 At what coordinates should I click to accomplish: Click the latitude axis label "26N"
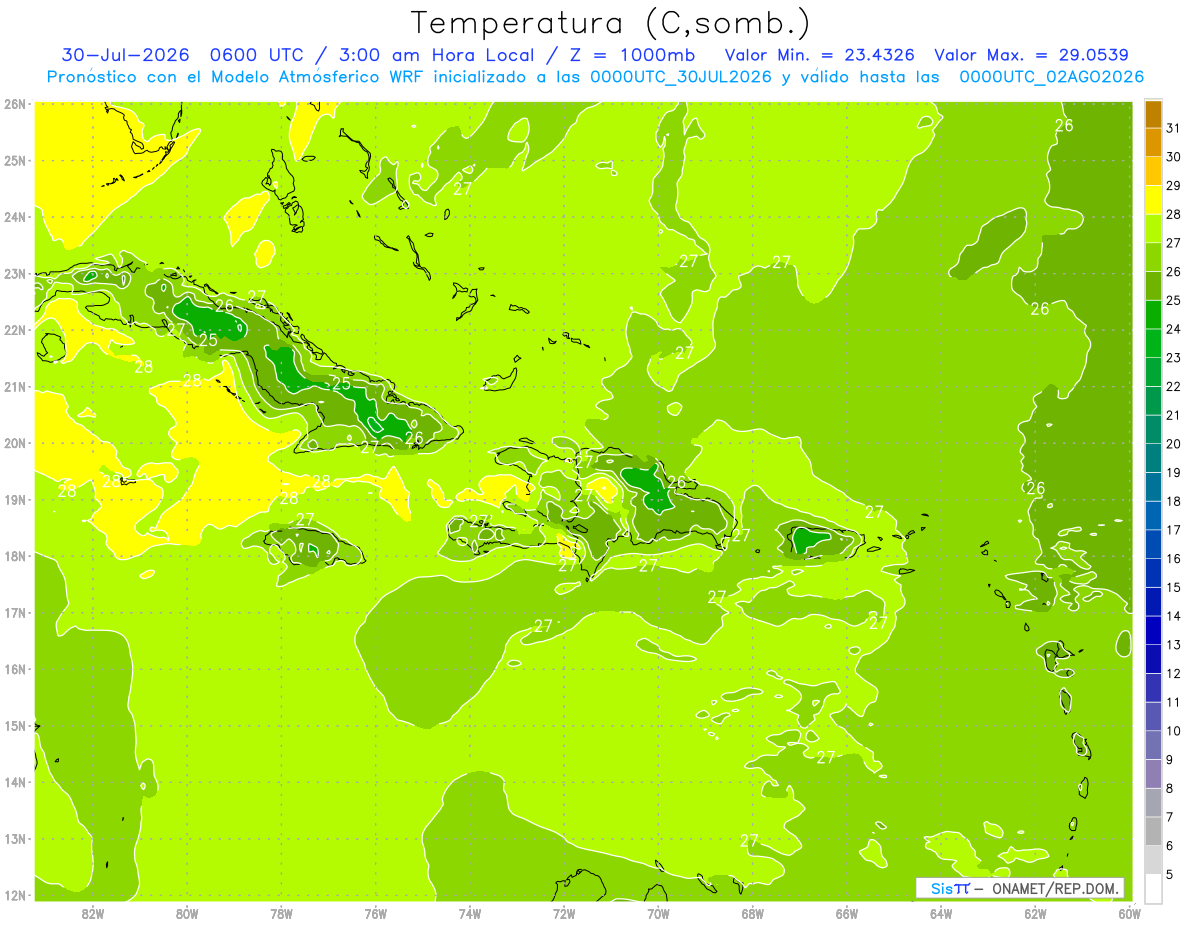[14, 104]
